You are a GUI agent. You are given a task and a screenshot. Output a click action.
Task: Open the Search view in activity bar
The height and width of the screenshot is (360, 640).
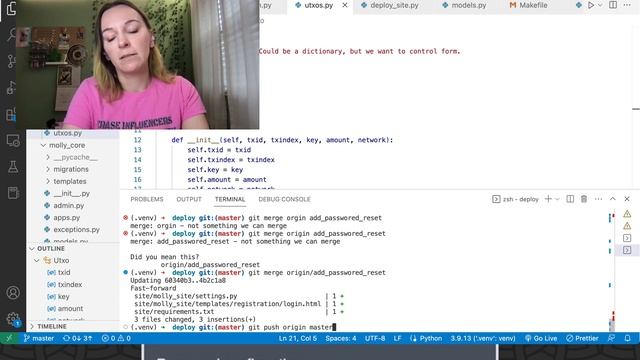tap(11, 35)
